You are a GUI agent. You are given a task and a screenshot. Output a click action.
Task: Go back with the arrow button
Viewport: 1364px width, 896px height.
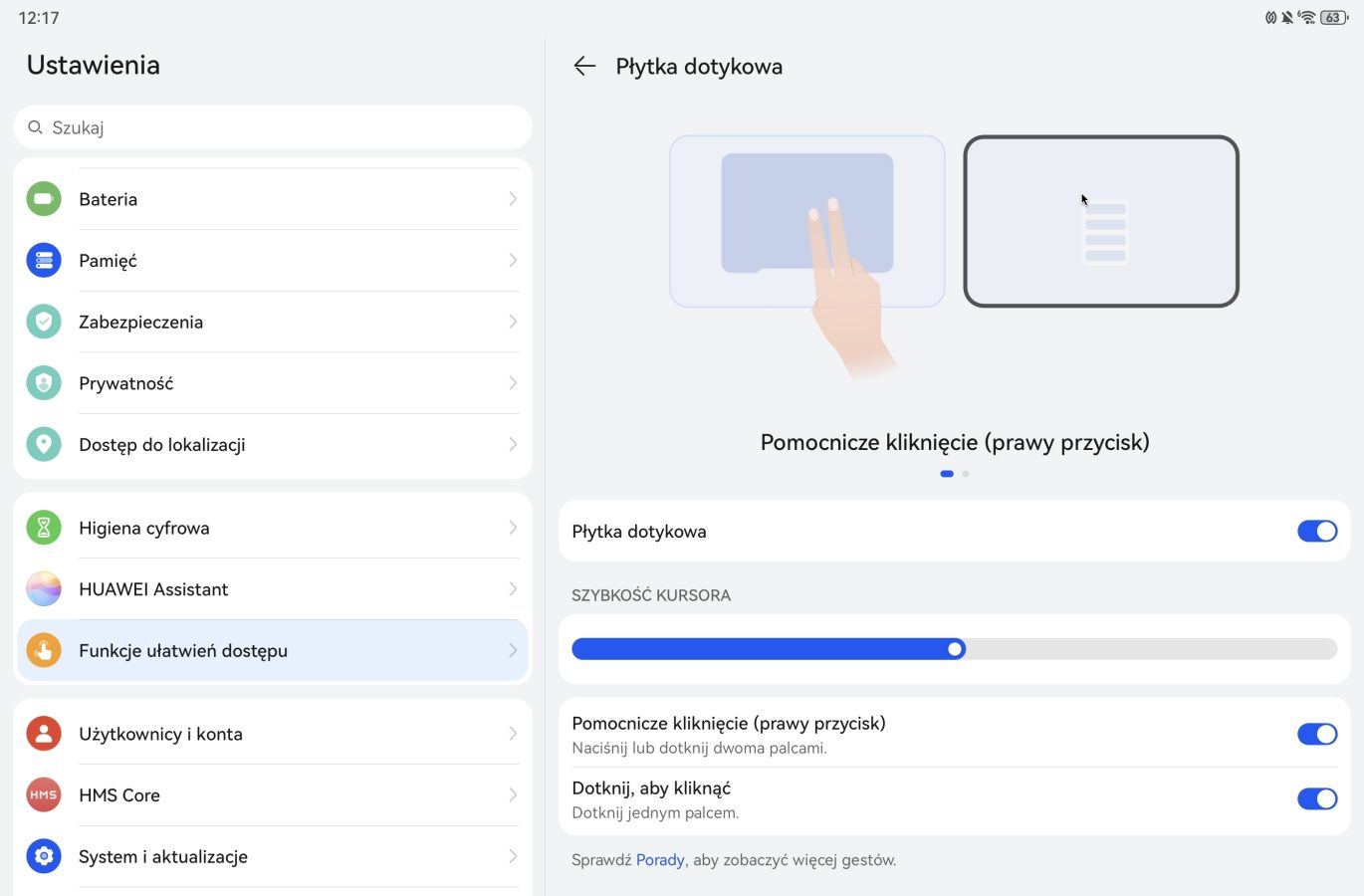pyautogui.click(x=584, y=67)
